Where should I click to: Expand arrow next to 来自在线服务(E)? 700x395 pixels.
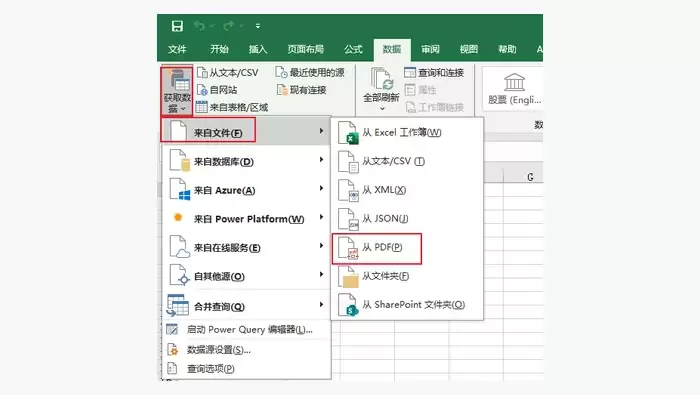pos(321,246)
